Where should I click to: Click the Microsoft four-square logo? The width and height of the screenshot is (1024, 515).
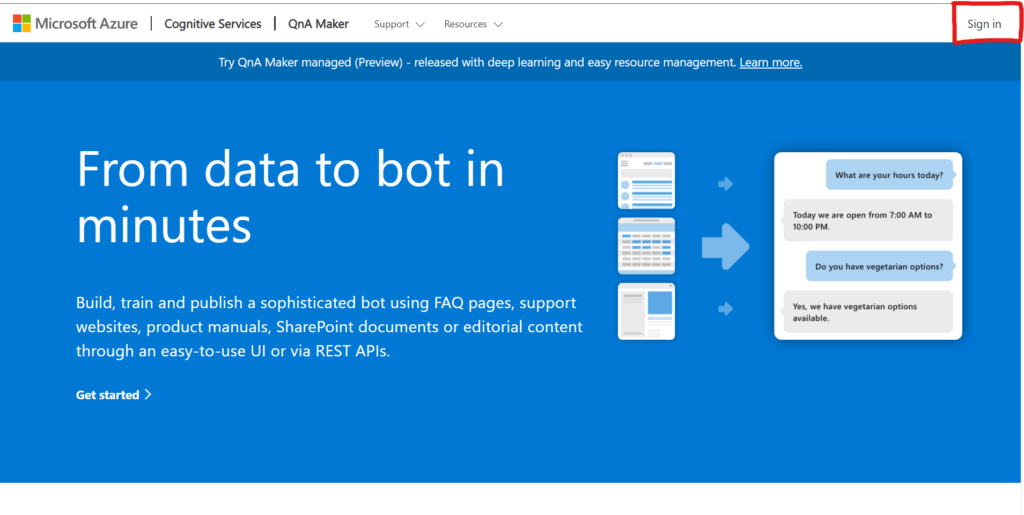click(x=21, y=23)
